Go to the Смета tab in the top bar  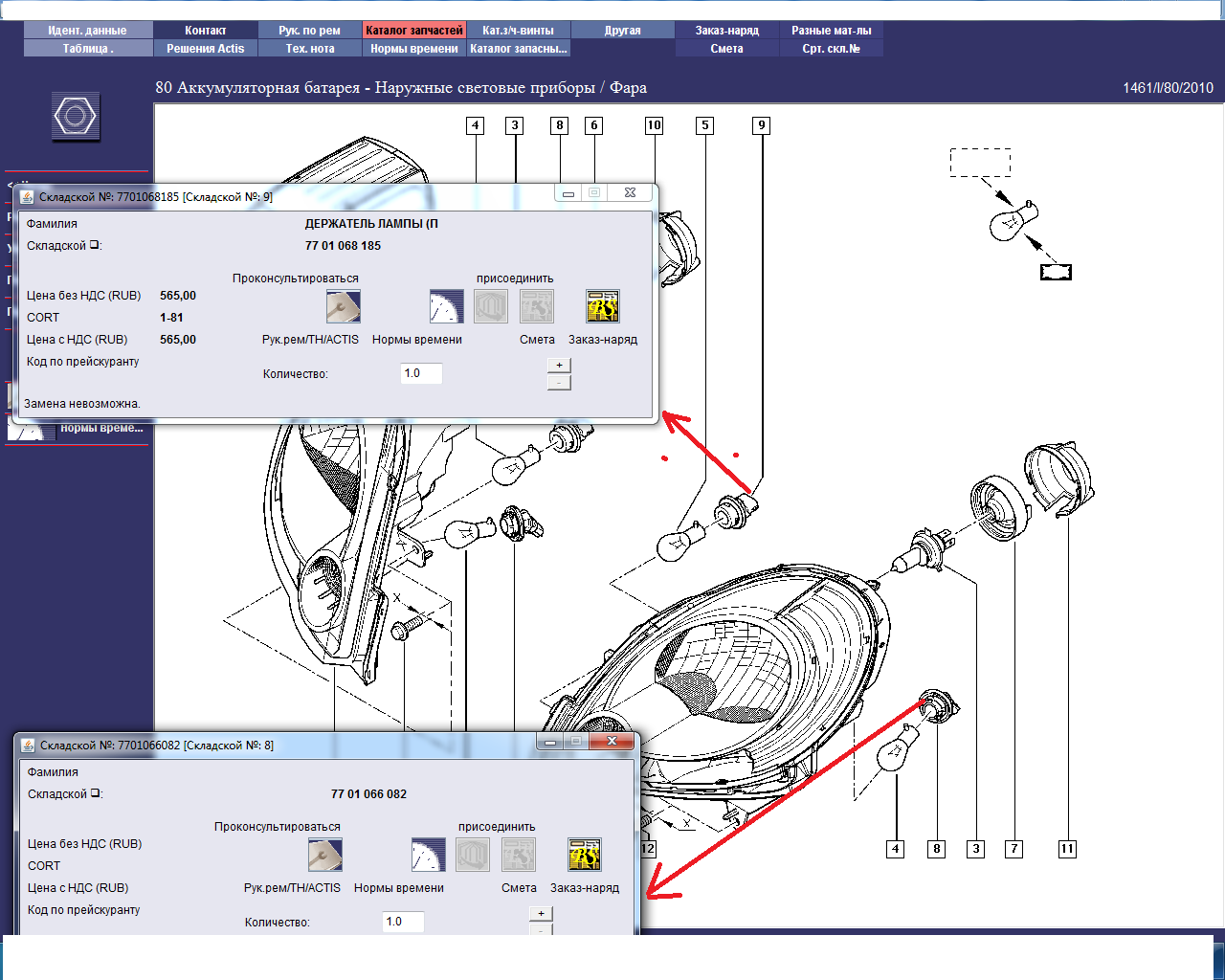[x=727, y=49]
